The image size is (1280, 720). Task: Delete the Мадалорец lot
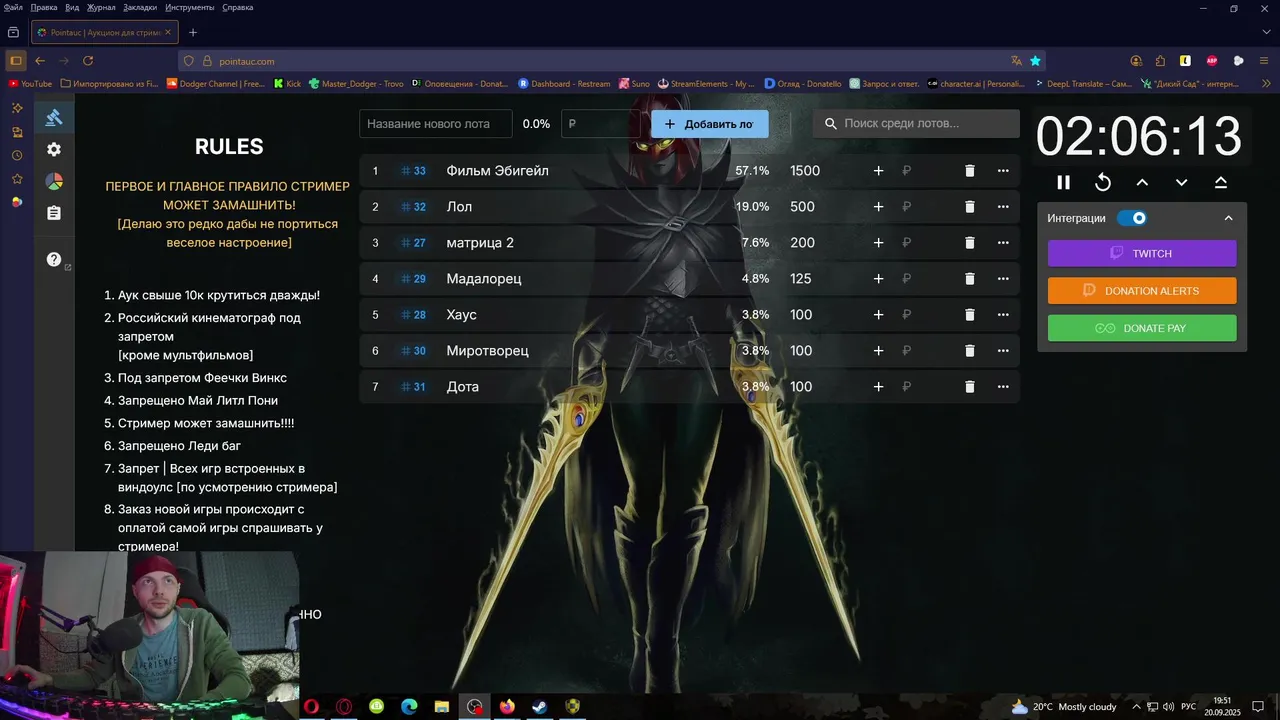pos(969,279)
